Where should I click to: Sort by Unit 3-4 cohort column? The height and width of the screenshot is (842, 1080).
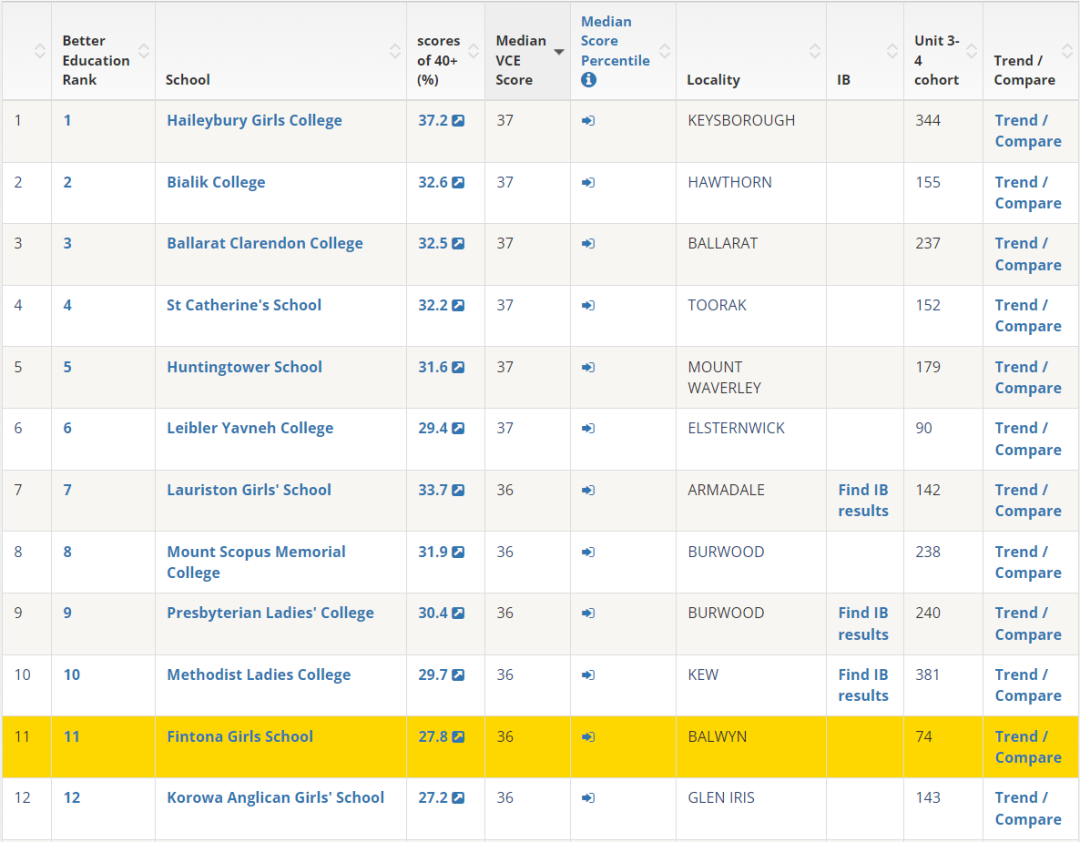tap(971, 50)
